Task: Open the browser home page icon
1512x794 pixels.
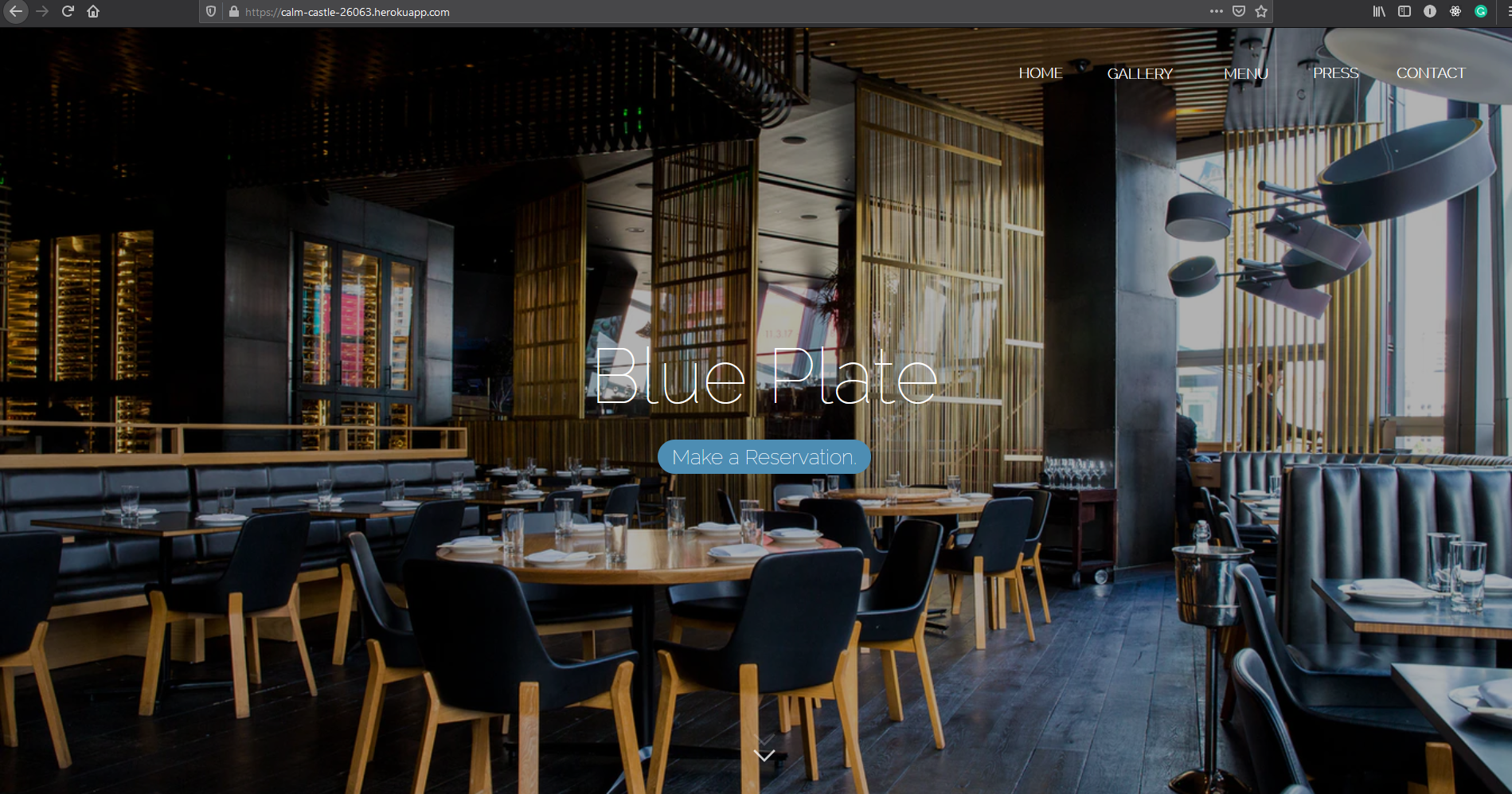Action: coord(93,11)
